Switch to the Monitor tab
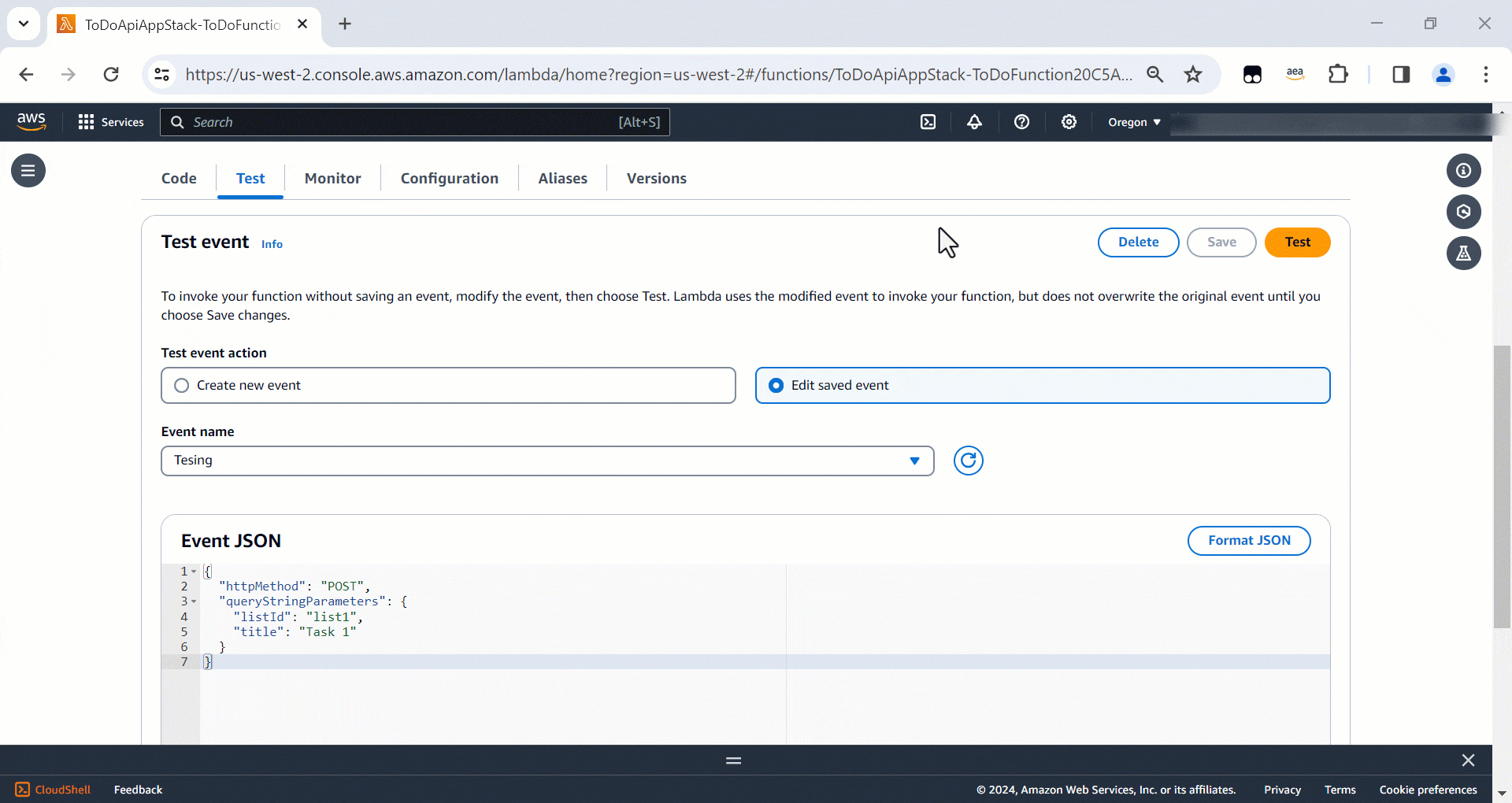 click(x=332, y=178)
